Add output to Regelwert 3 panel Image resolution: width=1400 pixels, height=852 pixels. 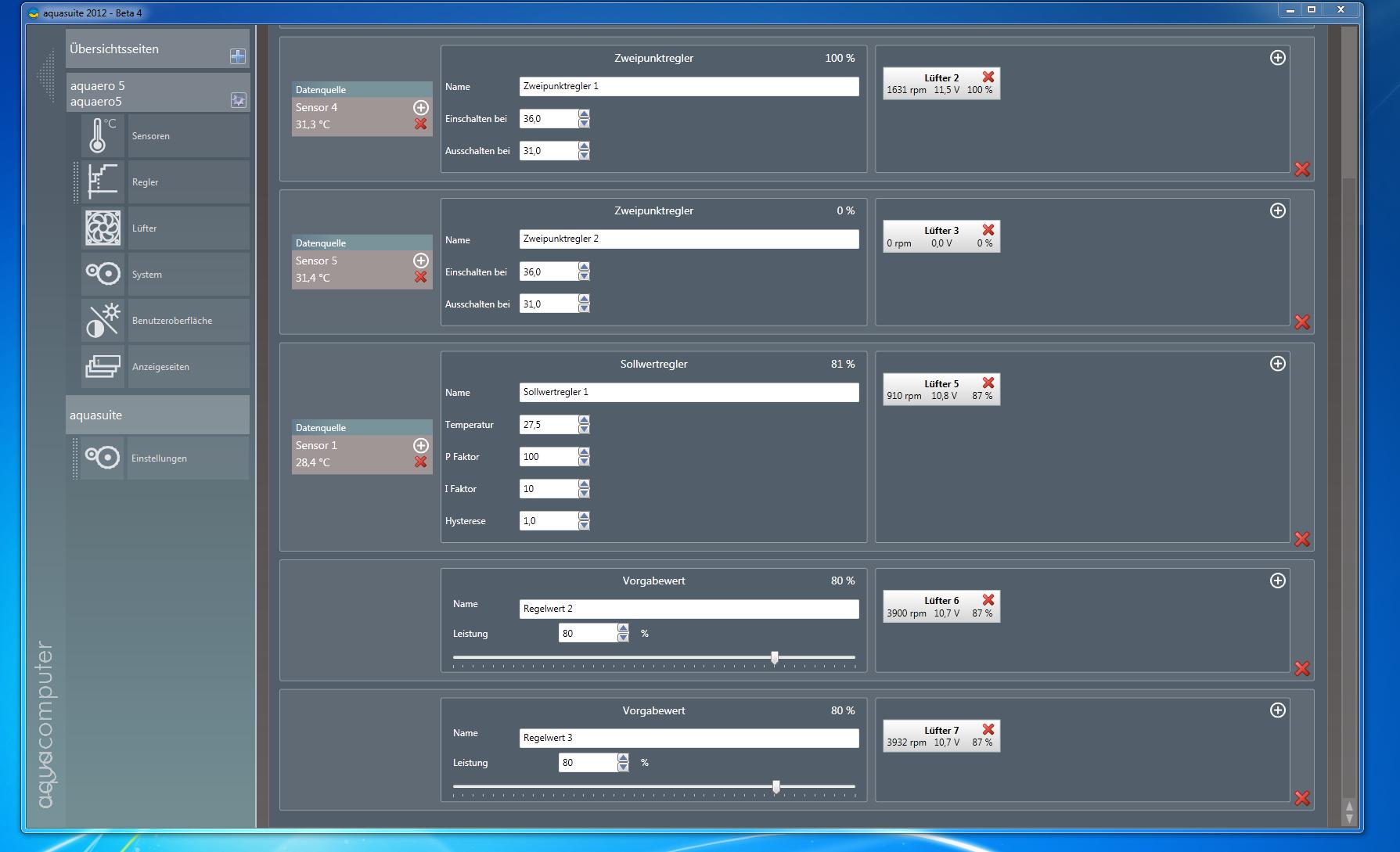click(1277, 710)
